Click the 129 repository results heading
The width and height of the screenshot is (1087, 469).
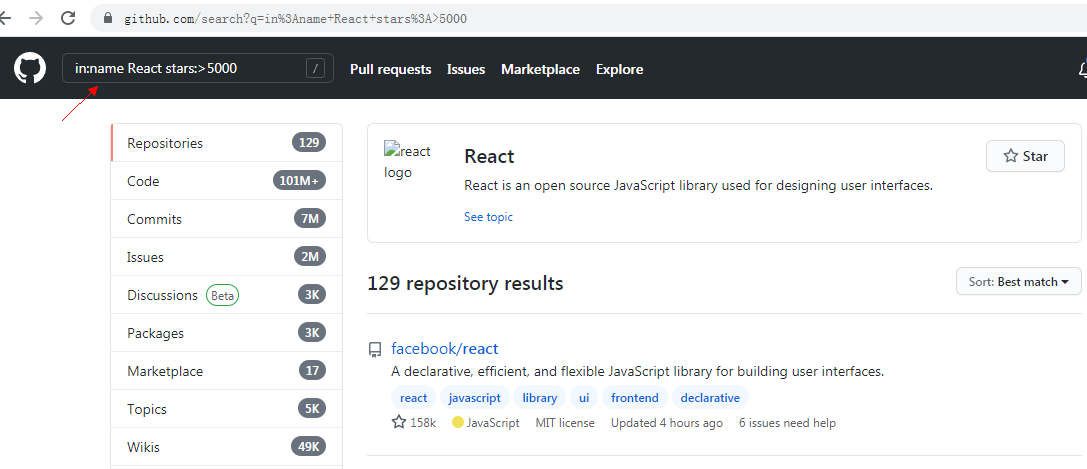[465, 283]
